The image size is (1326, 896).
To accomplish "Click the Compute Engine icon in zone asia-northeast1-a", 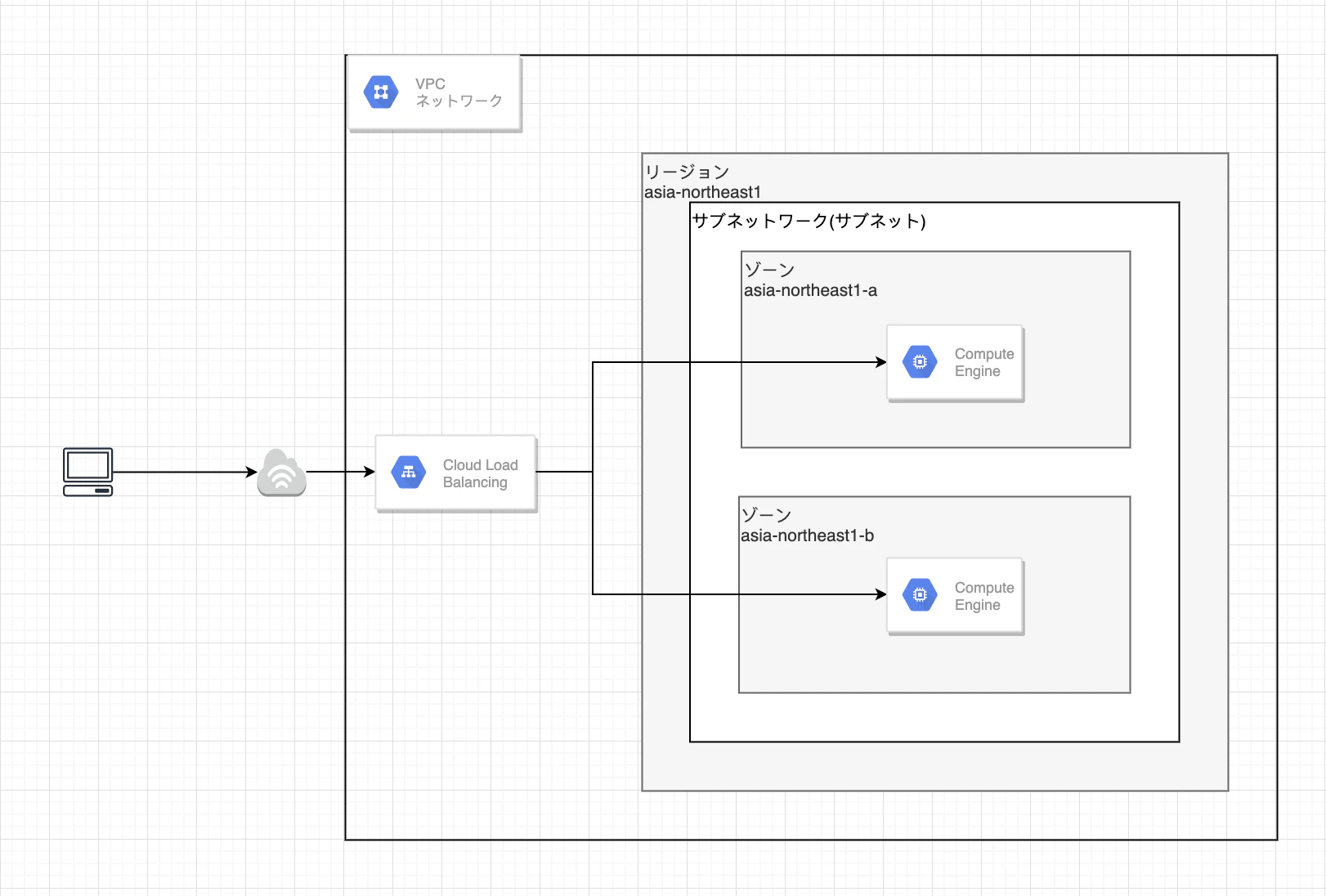I will point(920,362).
